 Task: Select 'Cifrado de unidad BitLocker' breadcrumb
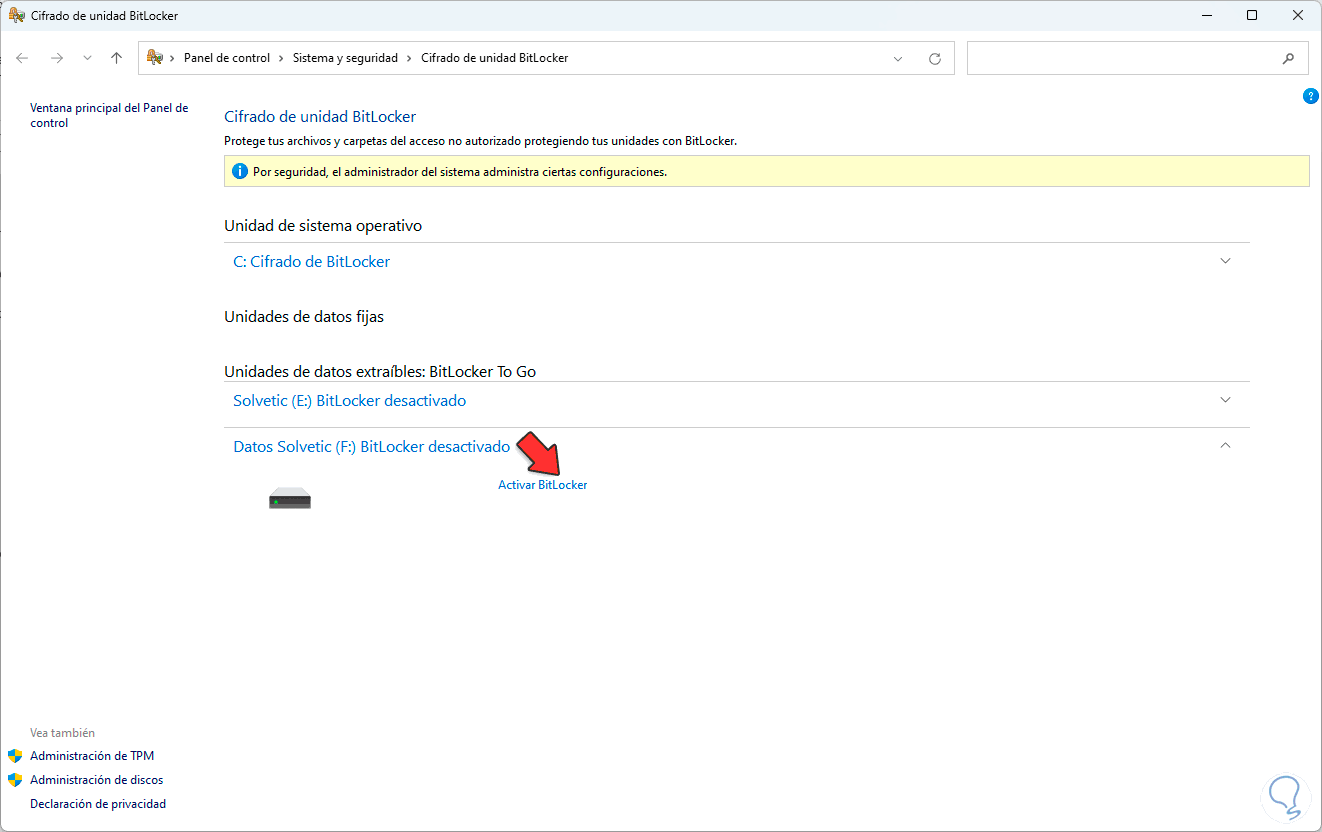[x=494, y=58]
